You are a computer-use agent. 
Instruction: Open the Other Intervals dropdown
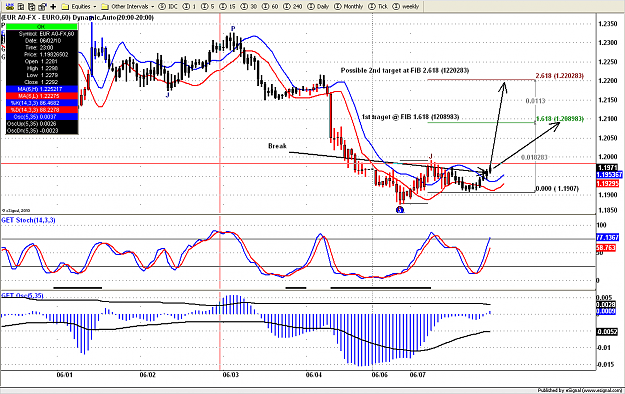point(127,6)
